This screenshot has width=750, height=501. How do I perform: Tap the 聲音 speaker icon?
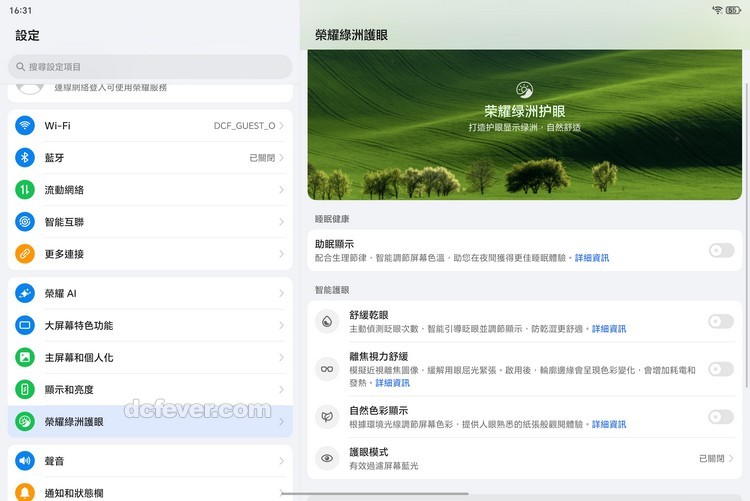[x=25, y=461]
